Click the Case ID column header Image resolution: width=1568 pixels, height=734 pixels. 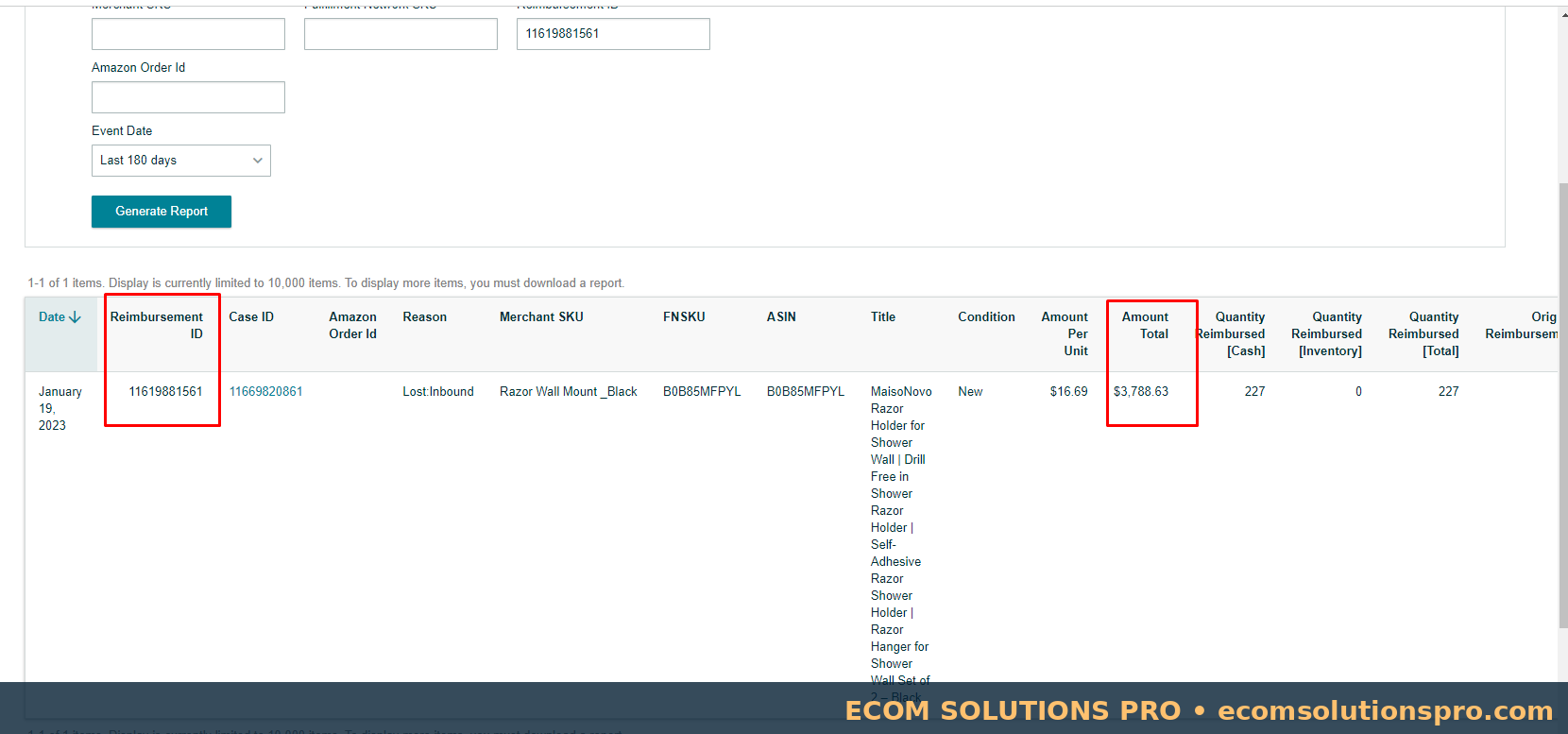click(251, 317)
